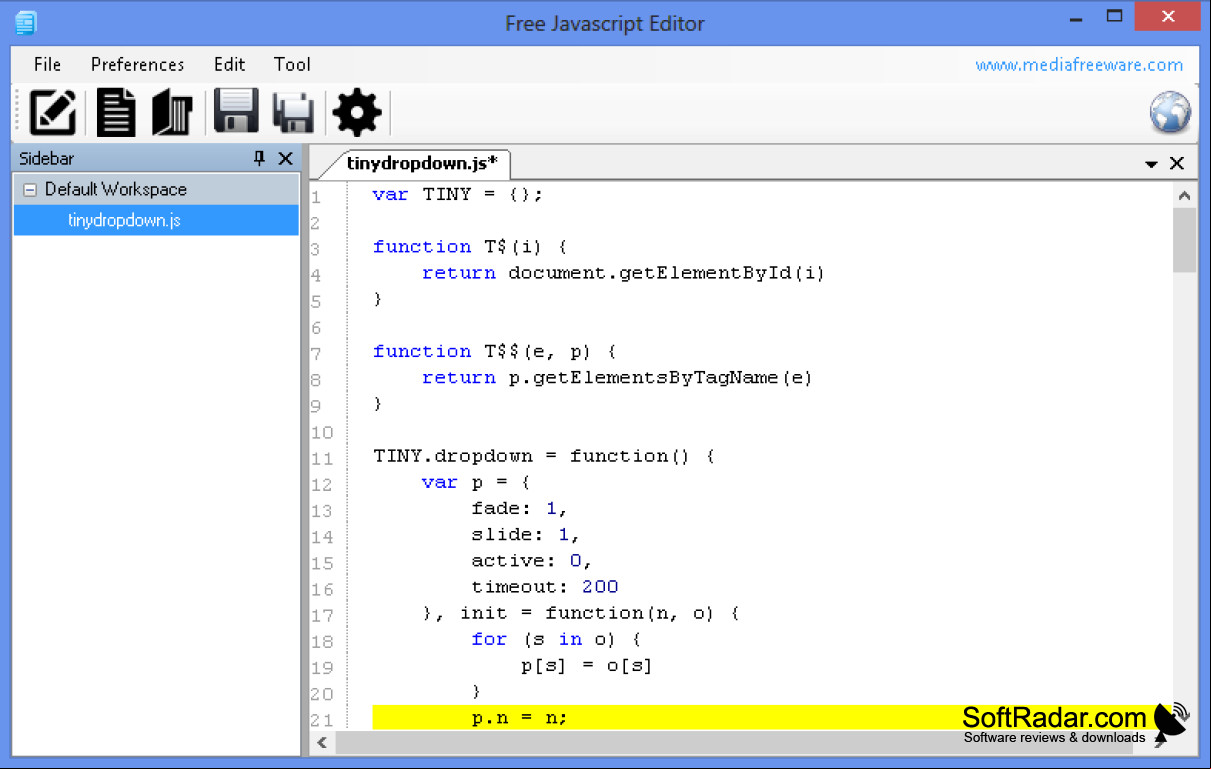Collapse the Default Workspace tree node
The width and height of the screenshot is (1211, 769).
pyautogui.click(x=29, y=189)
